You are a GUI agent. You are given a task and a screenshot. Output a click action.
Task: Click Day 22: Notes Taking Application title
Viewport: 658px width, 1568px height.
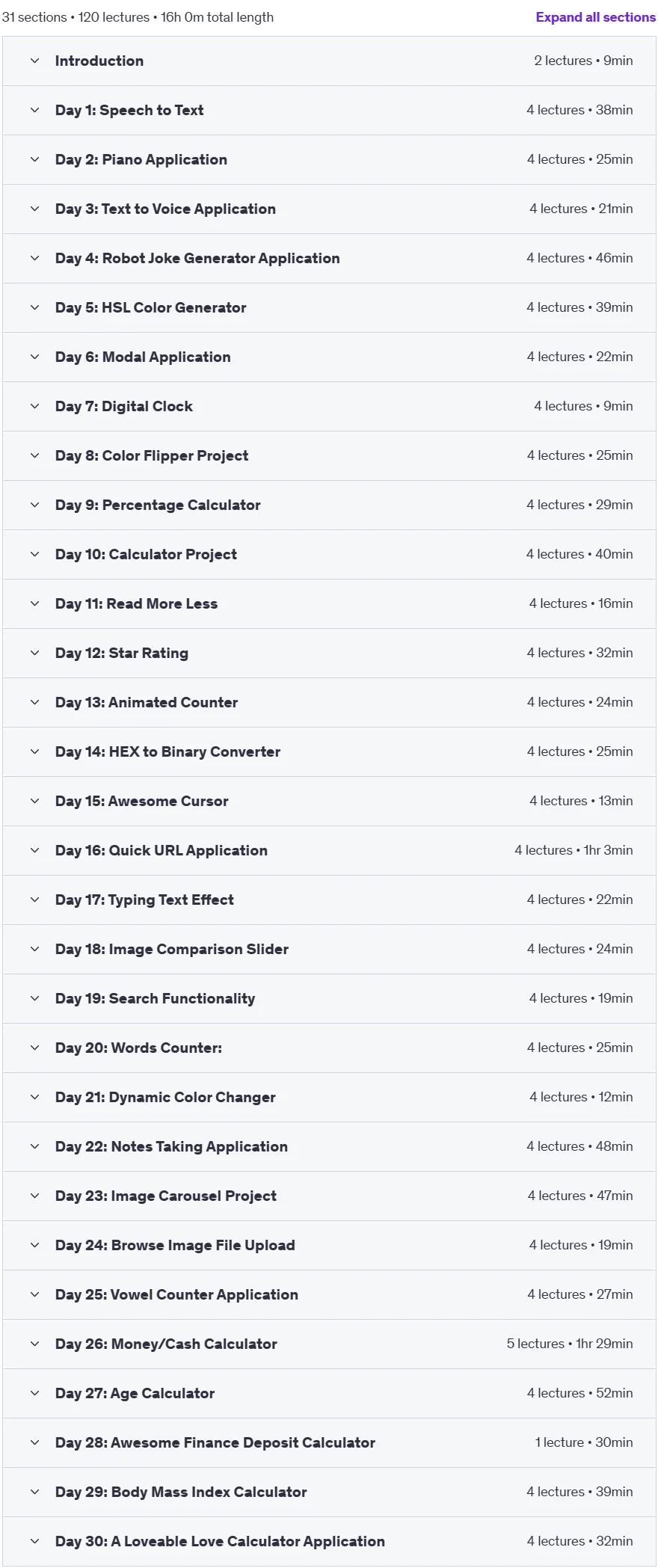(x=171, y=1146)
